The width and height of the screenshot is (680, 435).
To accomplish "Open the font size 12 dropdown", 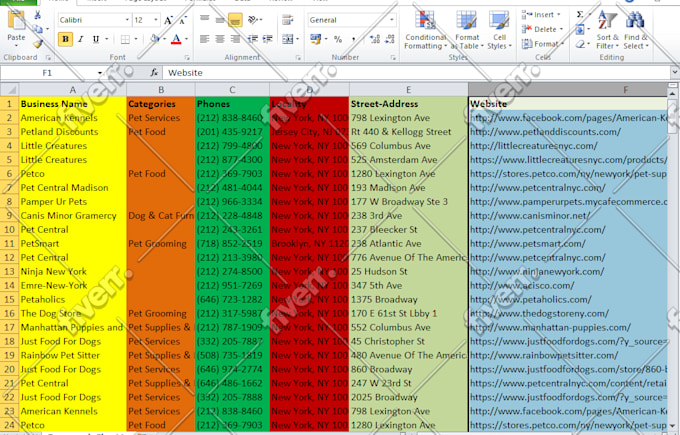I will tap(156, 20).
